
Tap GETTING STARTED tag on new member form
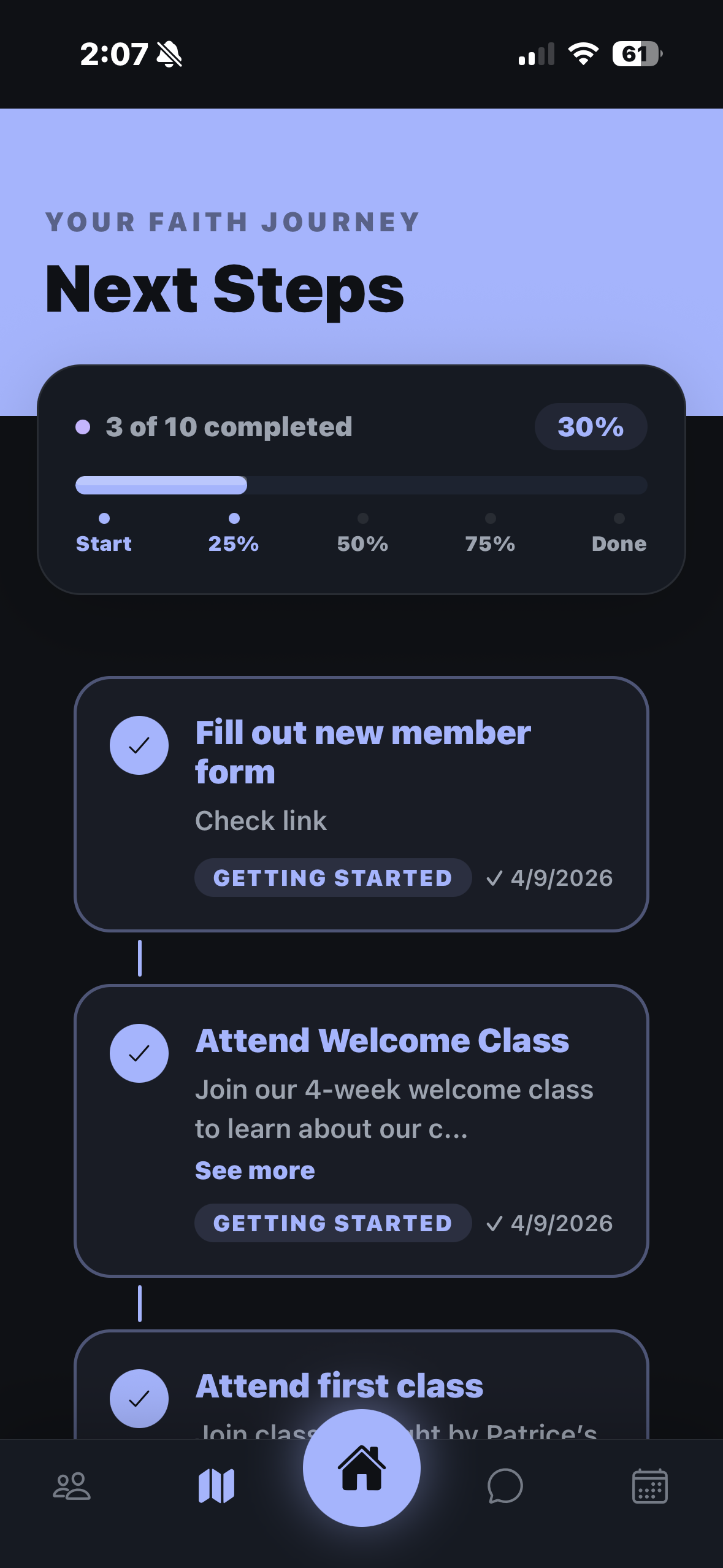click(332, 878)
